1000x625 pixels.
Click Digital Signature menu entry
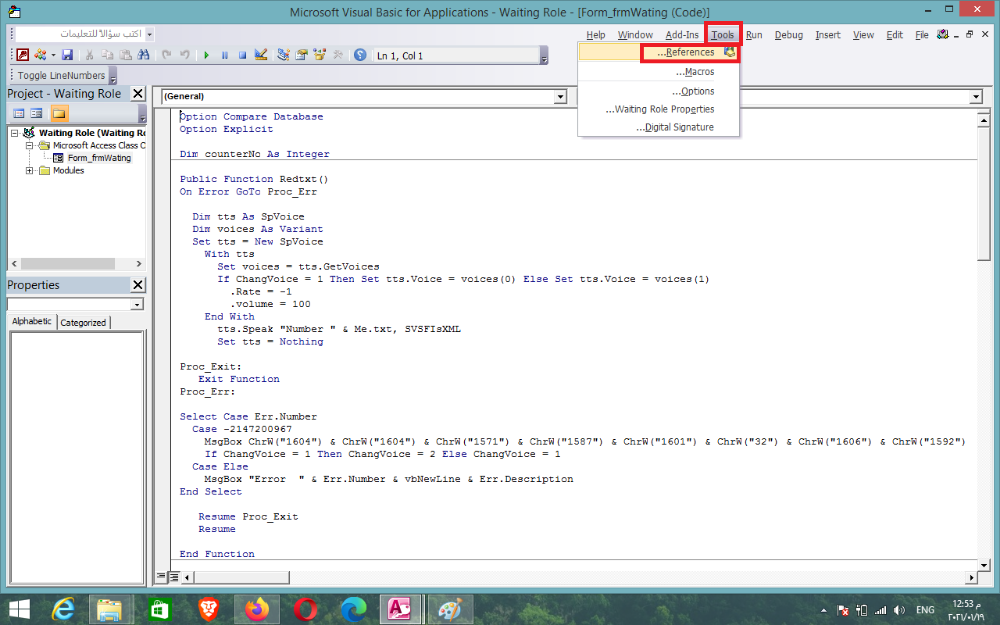(x=658, y=127)
